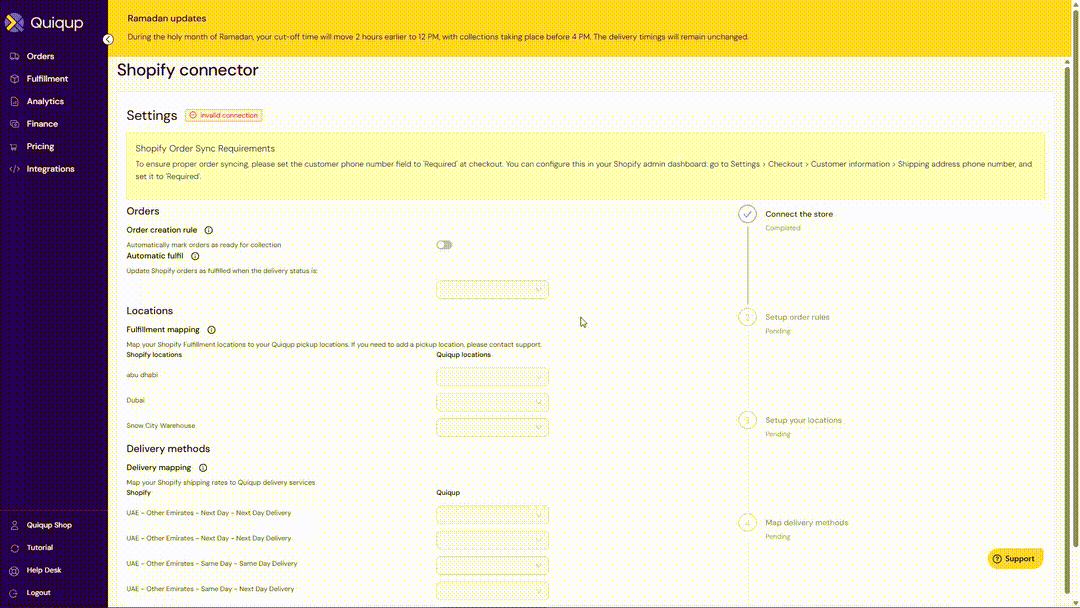This screenshot has height=608, width=1080.
Task: Open the Pricing cart icon
Action: click(x=14, y=147)
